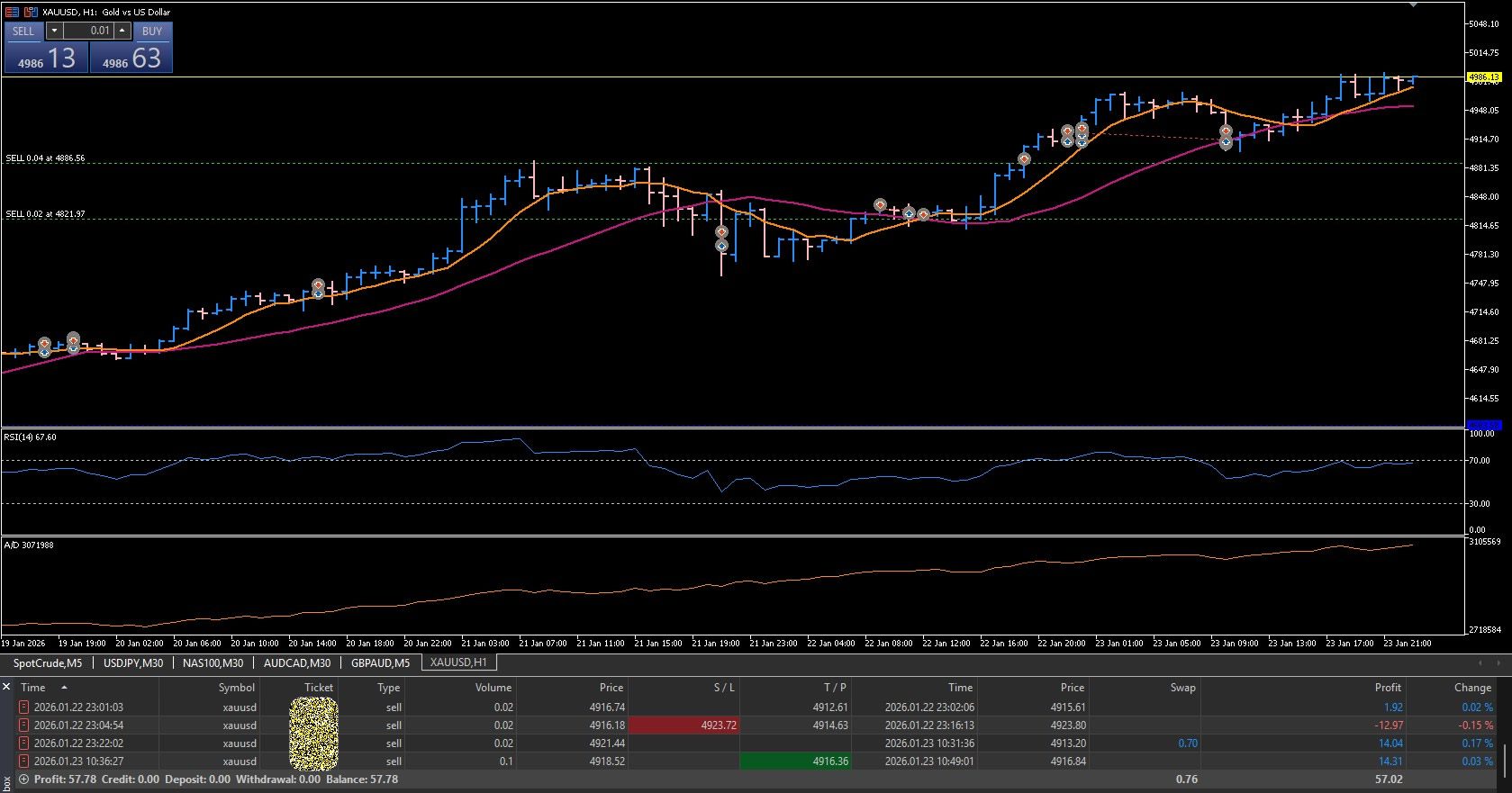Viewport: 1512px width, 793px height.
Task: Click the deal icon for the 23:01:03 trade
Action: point(24,707)
